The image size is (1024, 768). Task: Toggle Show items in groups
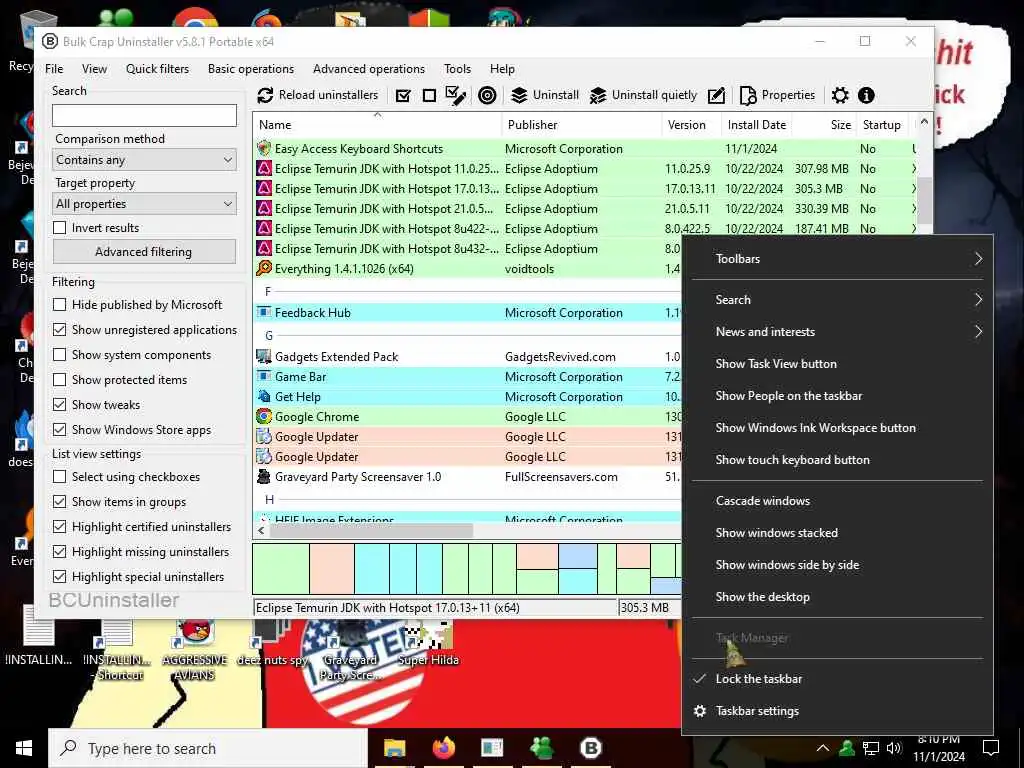tap(59, 502)
